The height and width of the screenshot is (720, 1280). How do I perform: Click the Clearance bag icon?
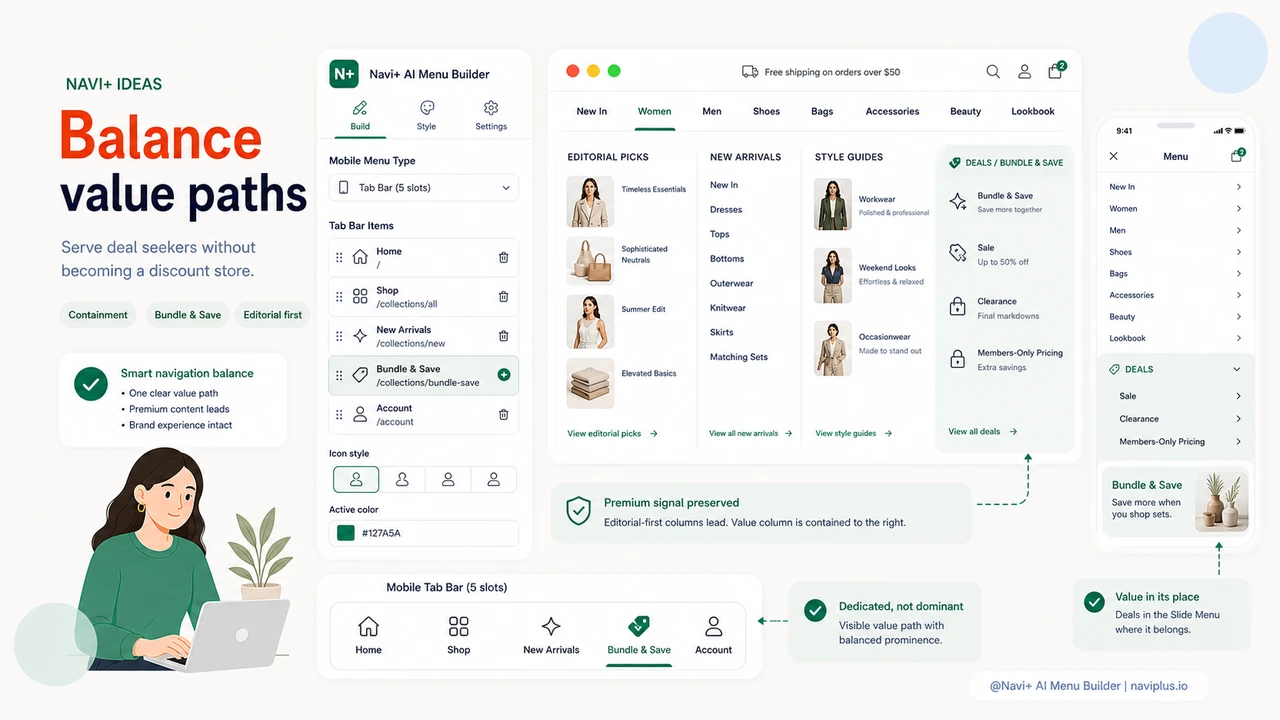(x=958, y=307)
